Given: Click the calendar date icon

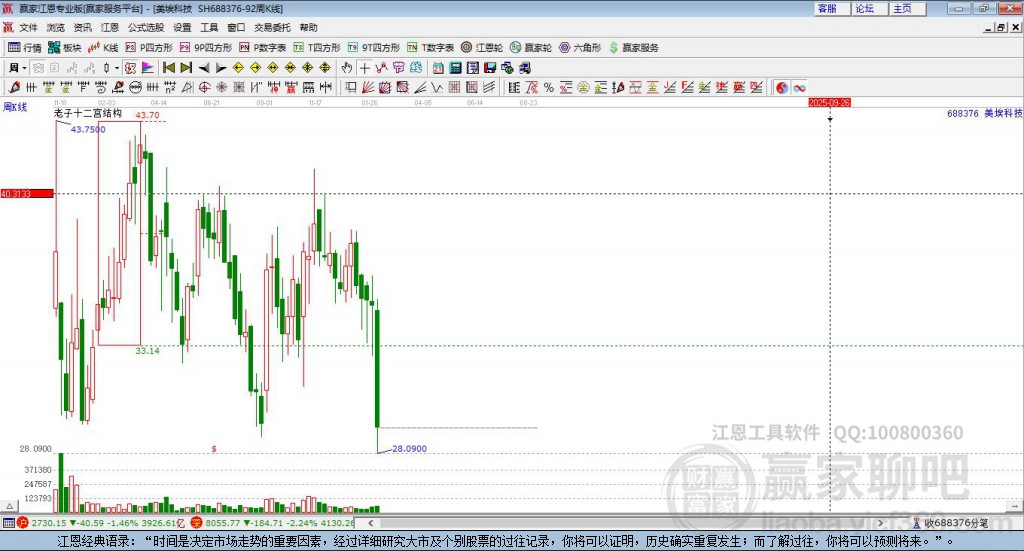Looking at the screenshot, I should pyautogui.click(x=438, y=68).
